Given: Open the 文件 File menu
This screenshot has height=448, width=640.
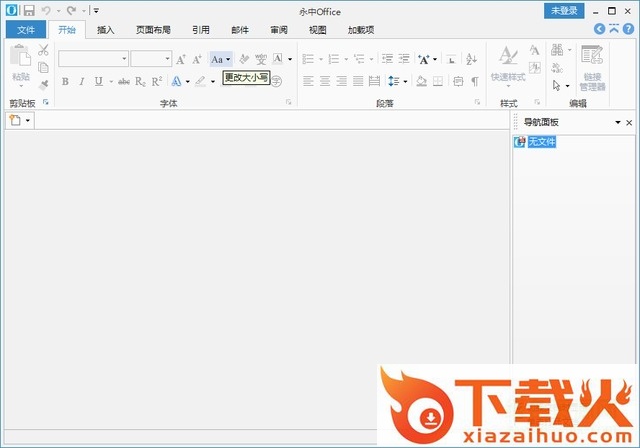Looking at the screenshot, I should (x=26, y=30).
